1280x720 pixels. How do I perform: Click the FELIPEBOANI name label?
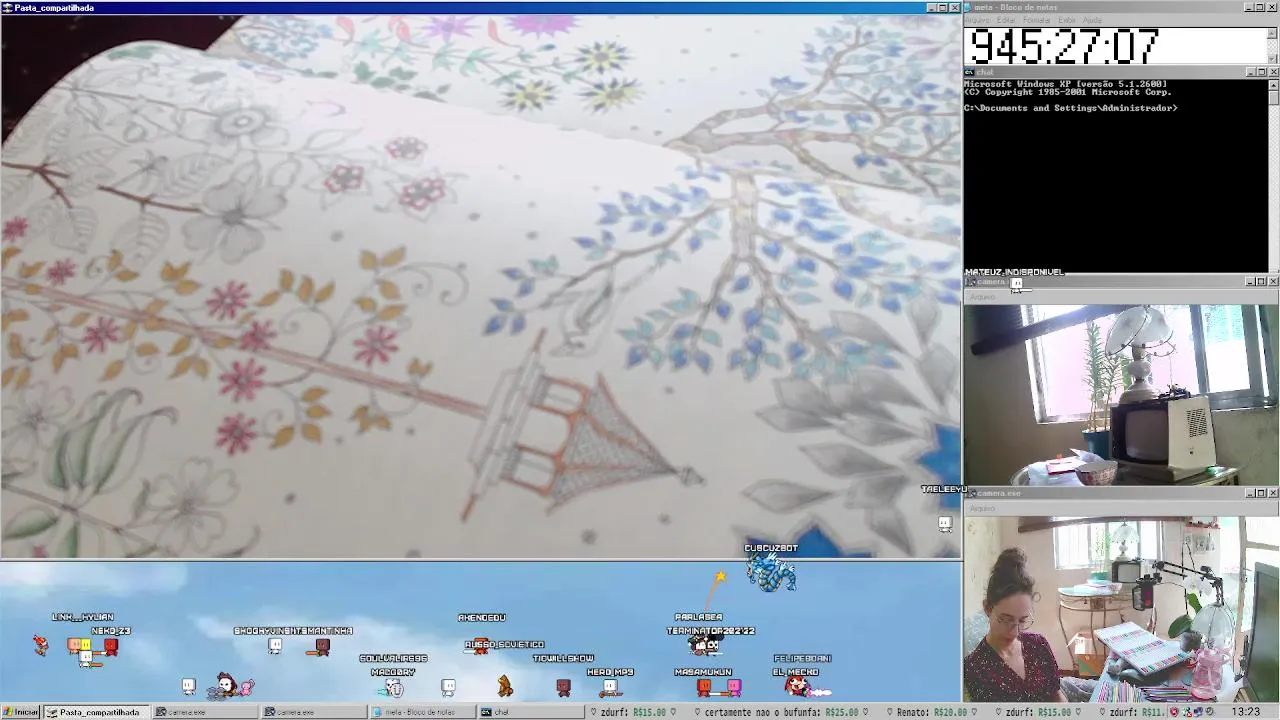coord(802,658)
